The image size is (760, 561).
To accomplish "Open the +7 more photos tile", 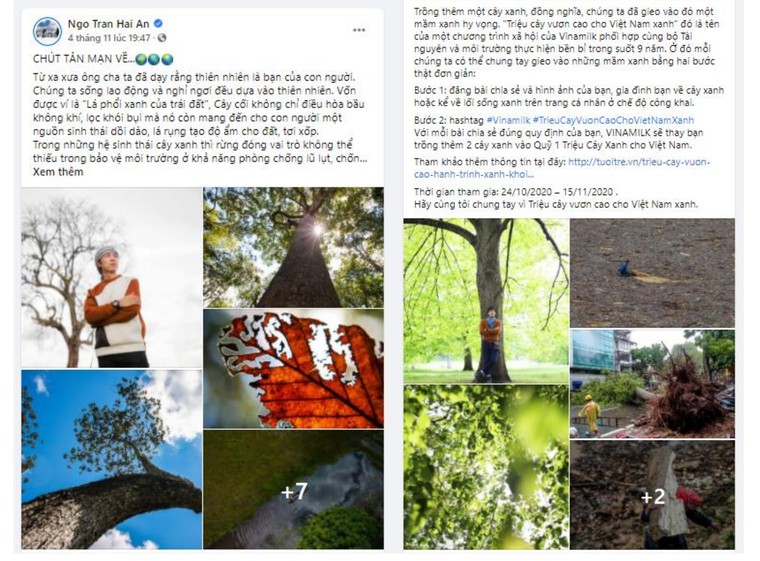I will tap(293, 490).
